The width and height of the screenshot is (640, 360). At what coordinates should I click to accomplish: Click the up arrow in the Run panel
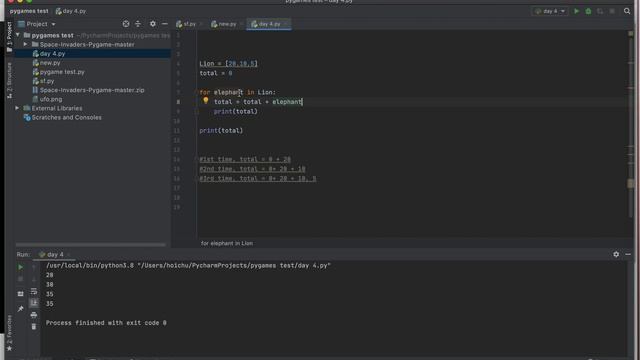tap(34, 267)
